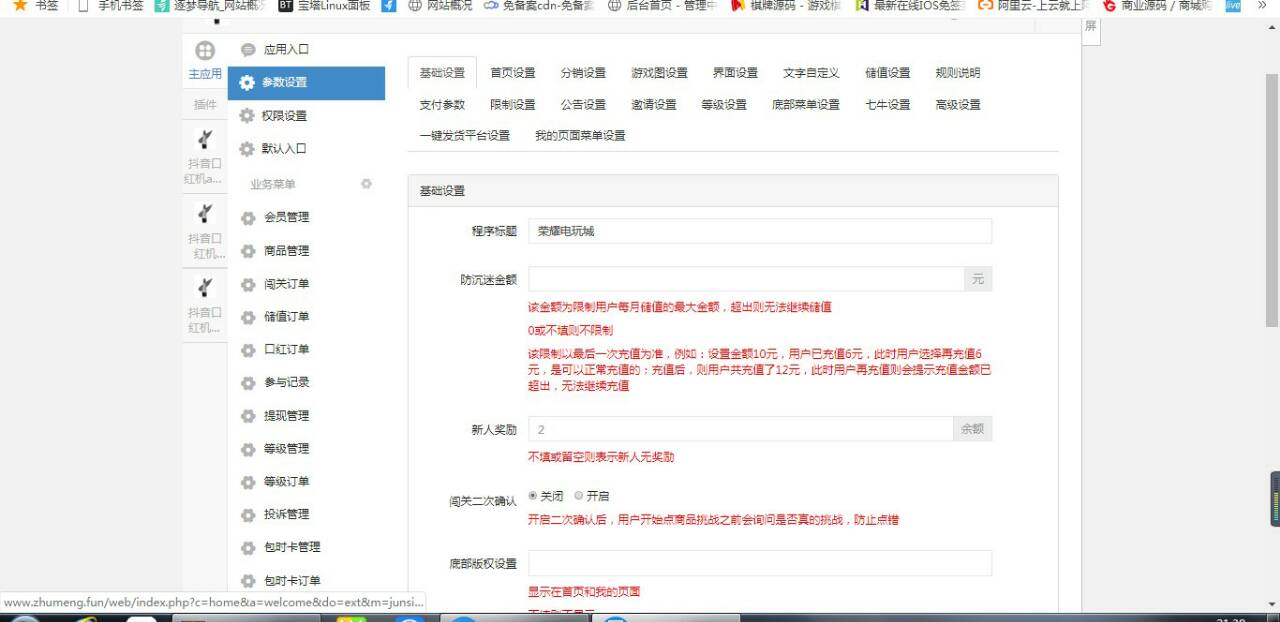
Task: Click the 程序标题 input field
Action: [x=760, y=231]
